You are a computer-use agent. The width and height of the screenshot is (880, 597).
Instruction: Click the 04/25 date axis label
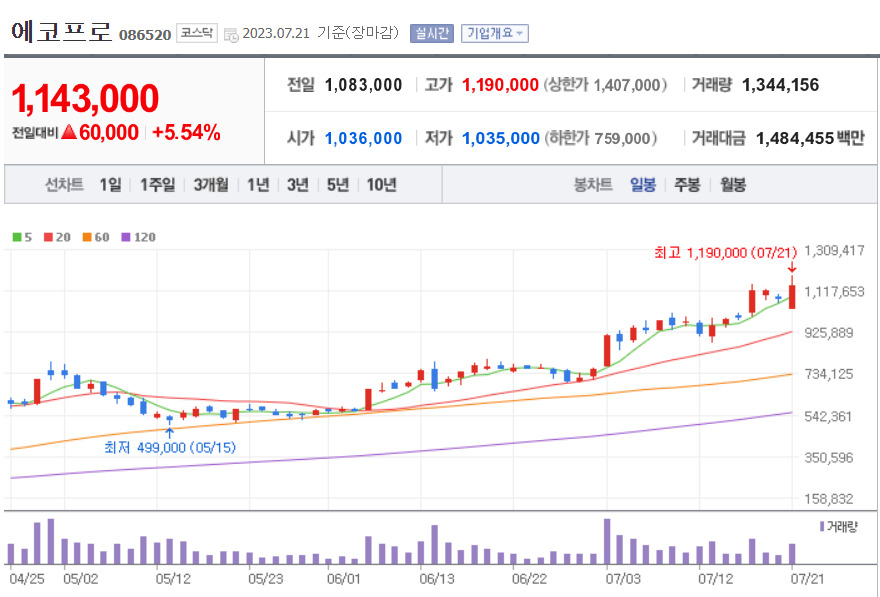(27, 578)
